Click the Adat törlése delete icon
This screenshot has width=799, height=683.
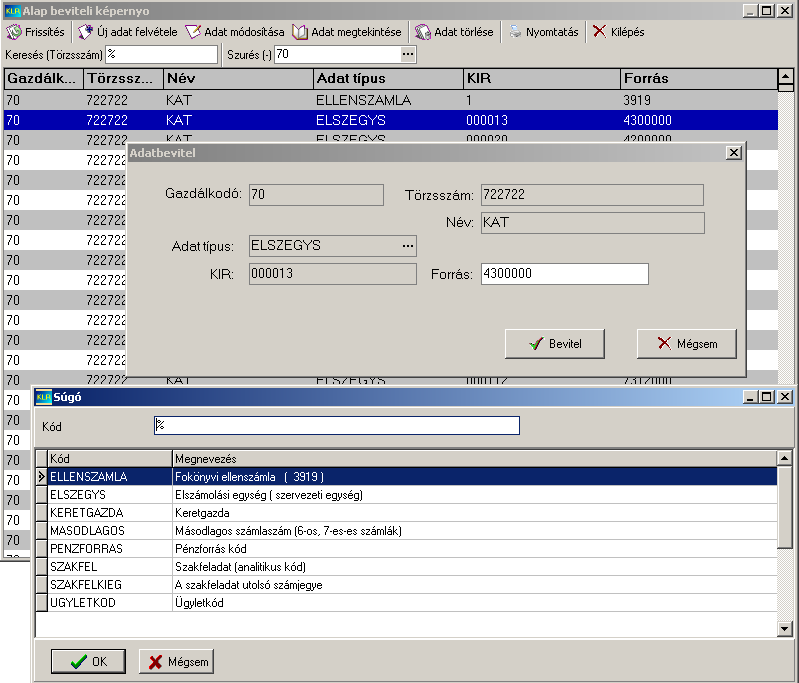pos(422,32)
